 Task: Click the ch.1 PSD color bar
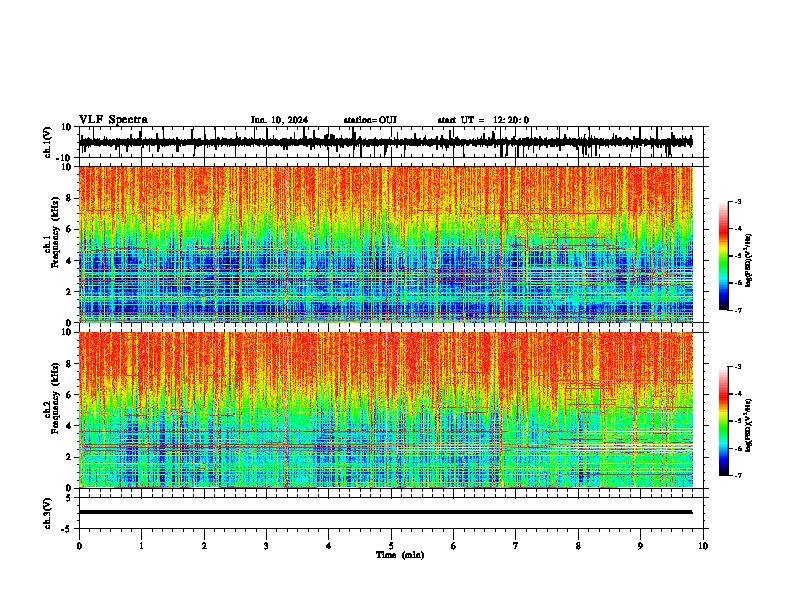tap(724, 256)
